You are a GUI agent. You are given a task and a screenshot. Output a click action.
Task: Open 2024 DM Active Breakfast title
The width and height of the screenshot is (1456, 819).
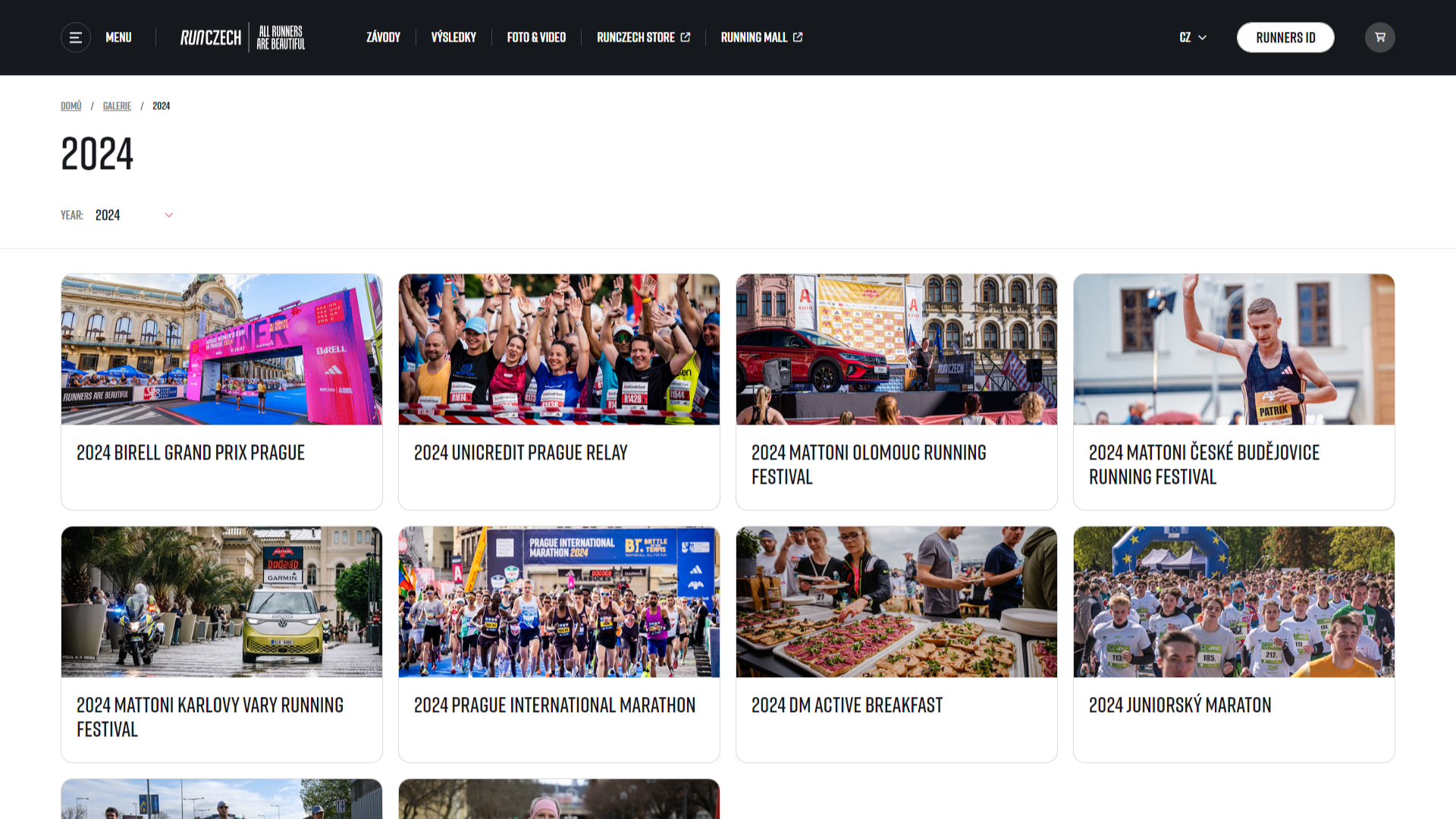tap(847, 705)
